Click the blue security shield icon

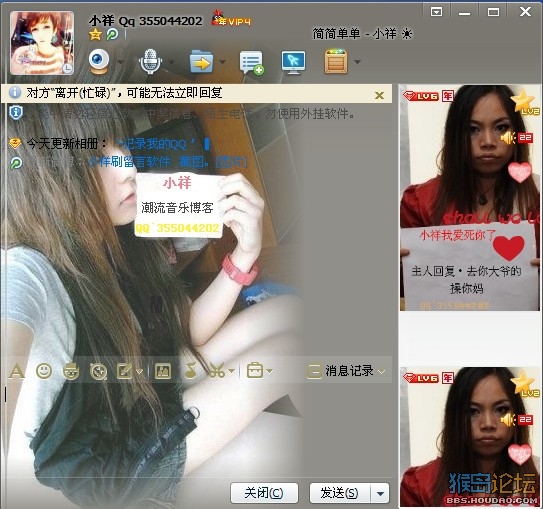[x=16, y=113]
